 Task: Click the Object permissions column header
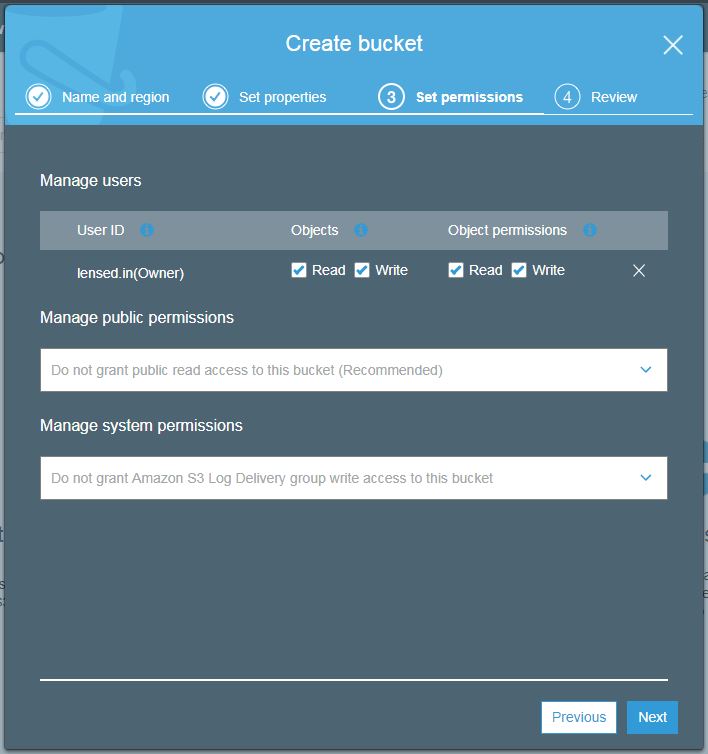tap(507, 230)
